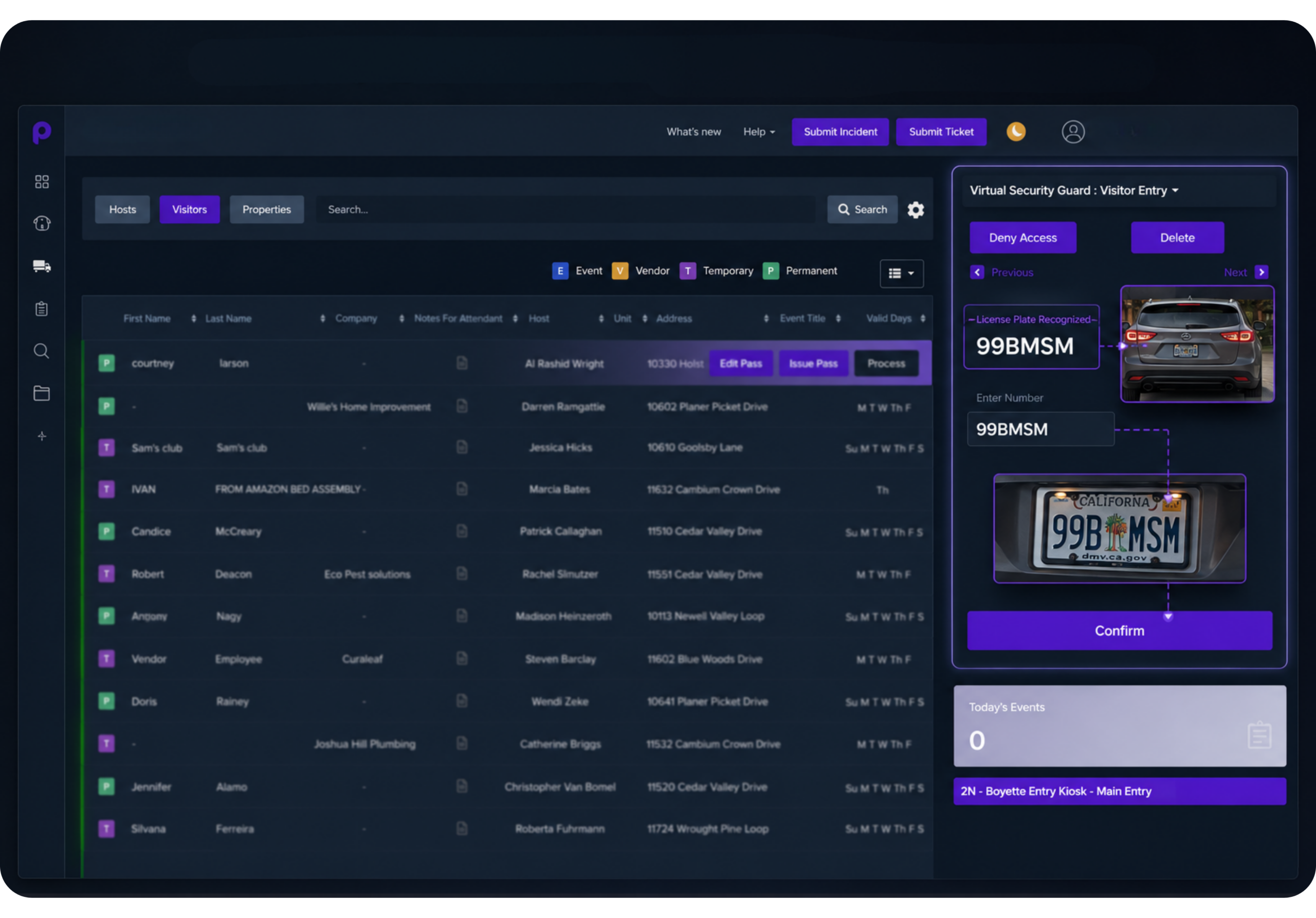Expand Virtual Security Guard Visitor Entry dropdown
Screen dimensions: 1316x918
(1073, 190)
